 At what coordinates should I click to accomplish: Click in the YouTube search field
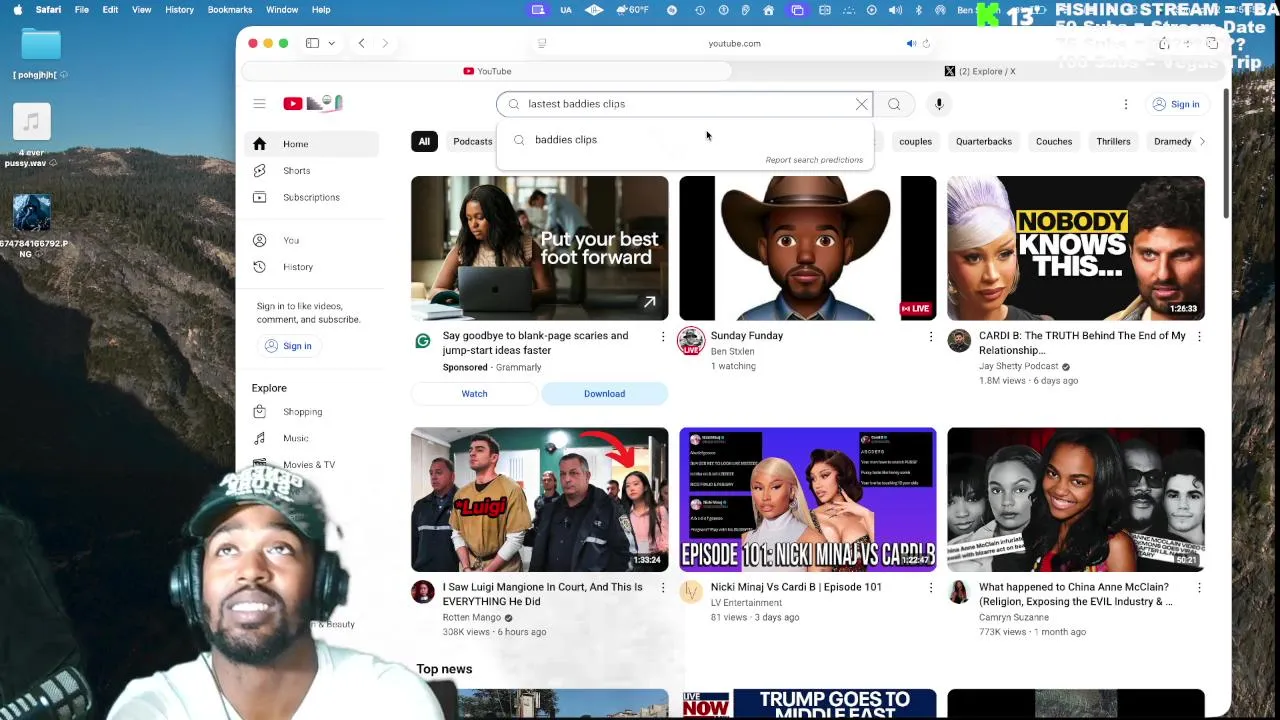coord(684,104)
